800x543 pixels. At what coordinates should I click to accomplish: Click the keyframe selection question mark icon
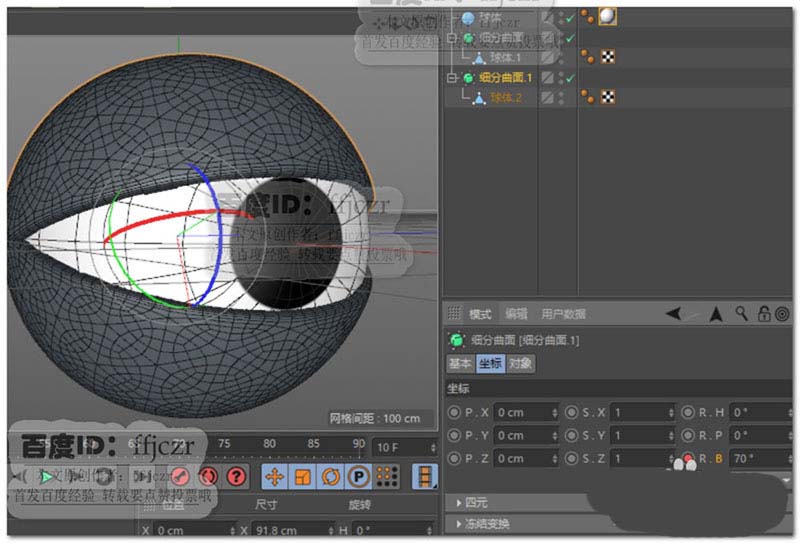[236, 476]
